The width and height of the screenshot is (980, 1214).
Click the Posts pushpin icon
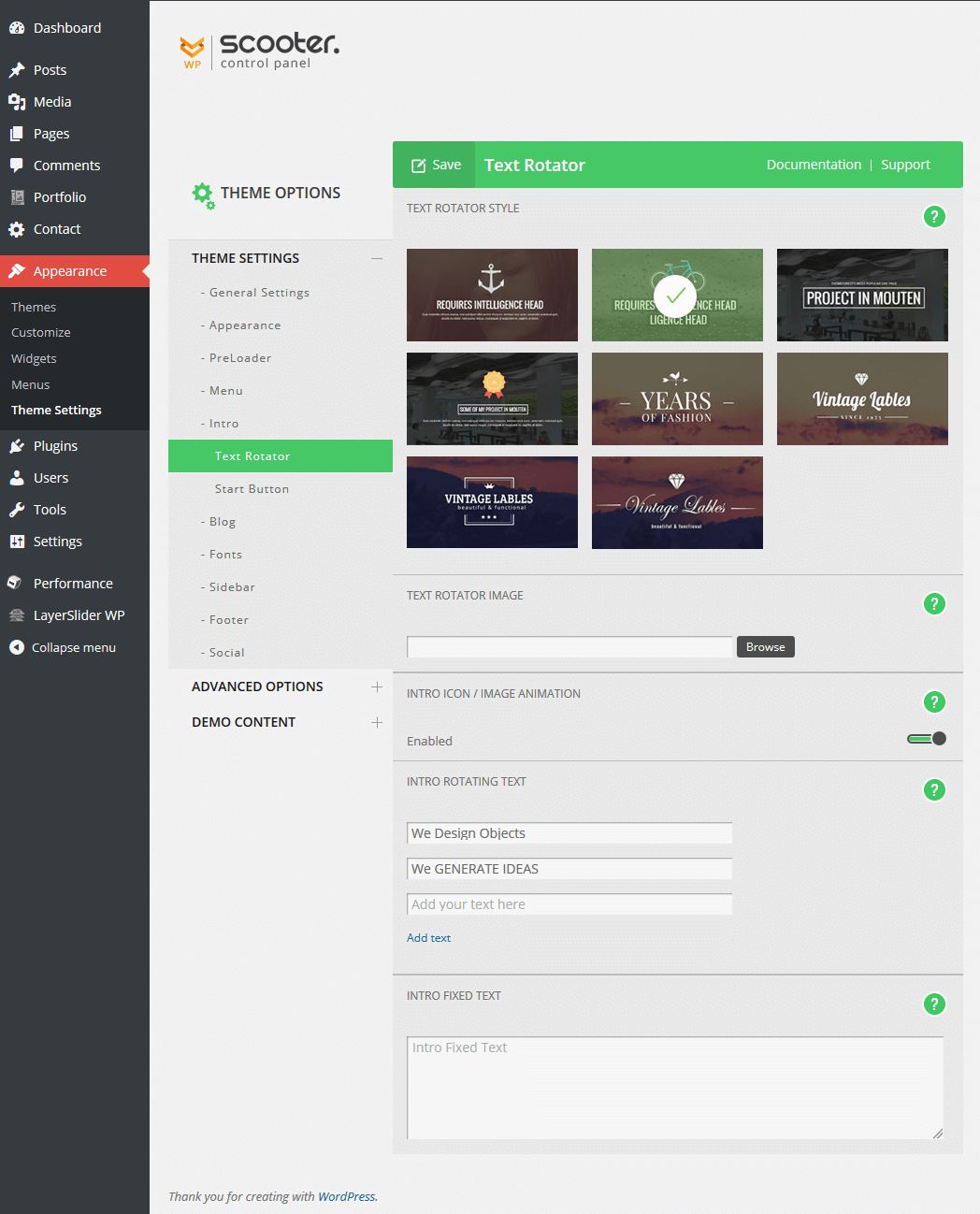[x=17, y=70]
